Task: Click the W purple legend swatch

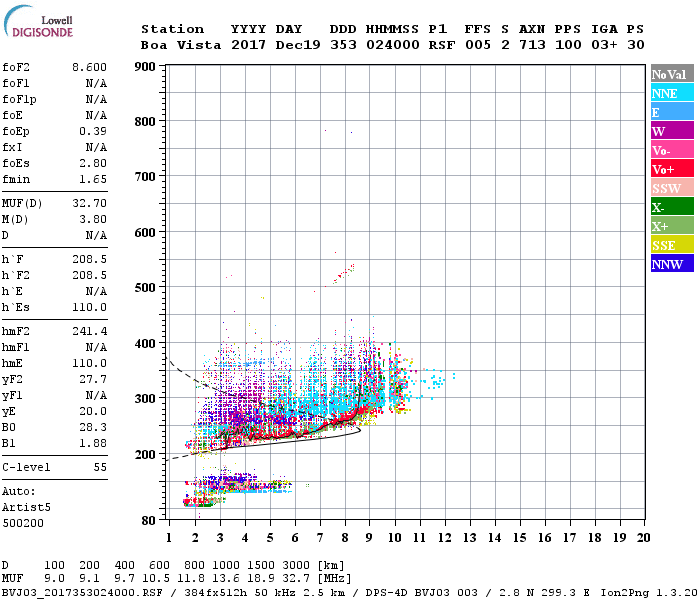Action: click(672, 131)
